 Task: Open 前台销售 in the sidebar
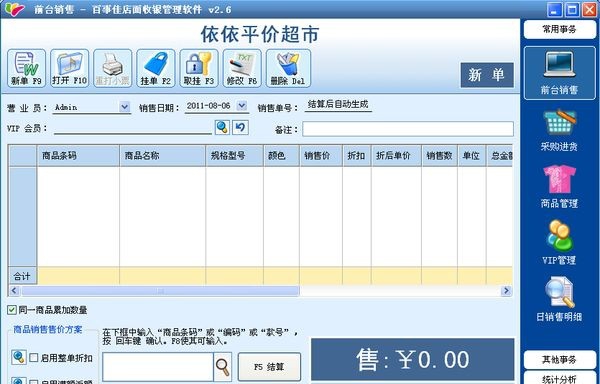[559, 73]
